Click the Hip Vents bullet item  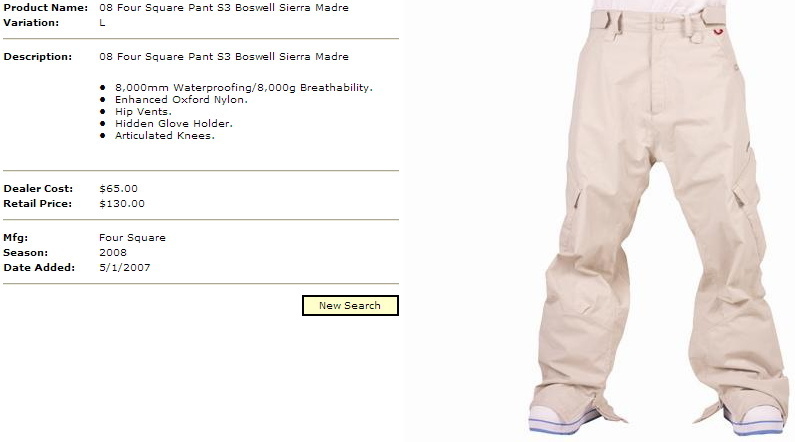pyautogui.click(x=143, y=112)
